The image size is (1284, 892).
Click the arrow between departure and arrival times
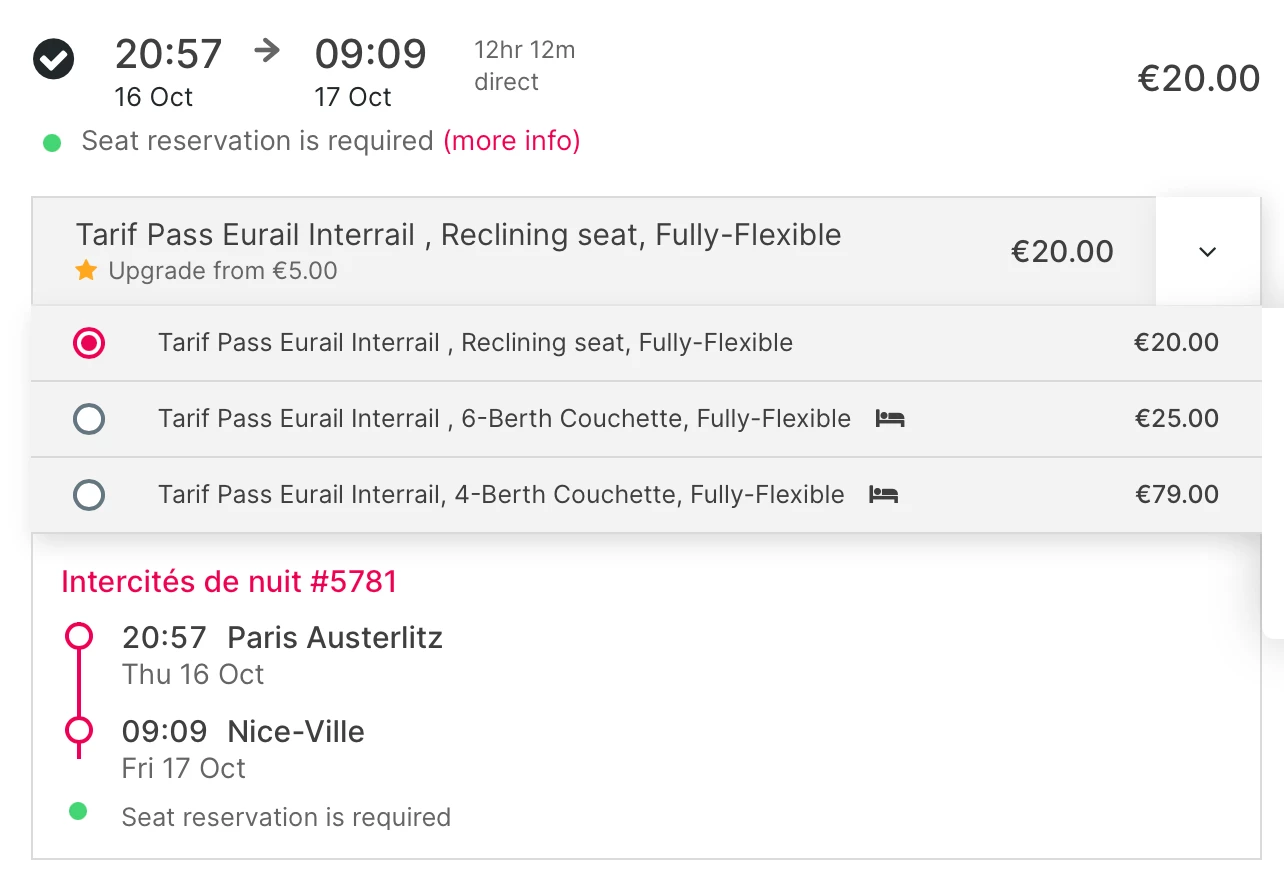click(267, 51)
